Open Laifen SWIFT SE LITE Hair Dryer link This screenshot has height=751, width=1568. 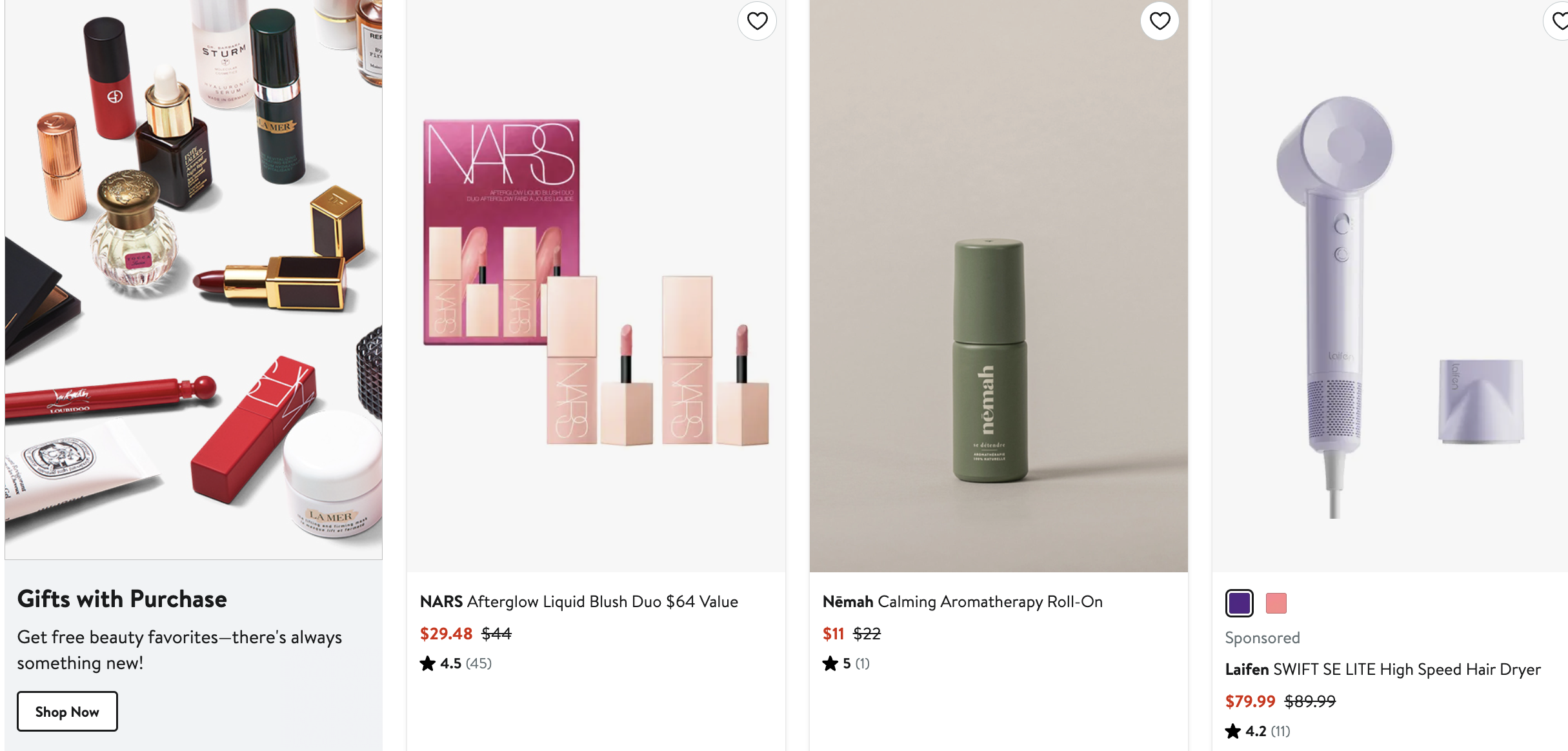click(x=1382, y=669)
